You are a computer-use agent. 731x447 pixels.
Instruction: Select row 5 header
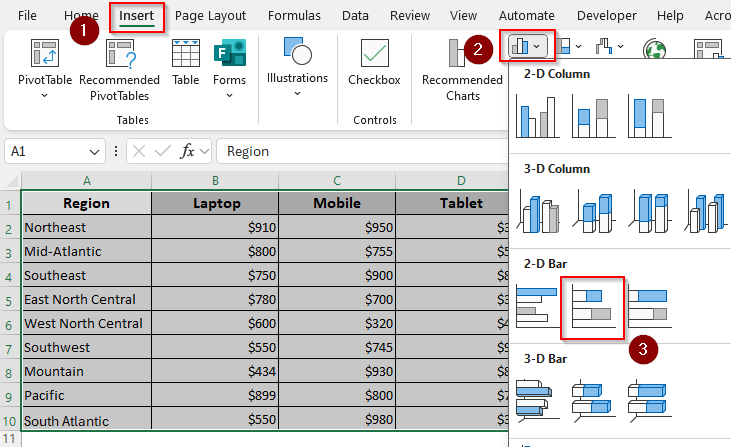(9, 300)
